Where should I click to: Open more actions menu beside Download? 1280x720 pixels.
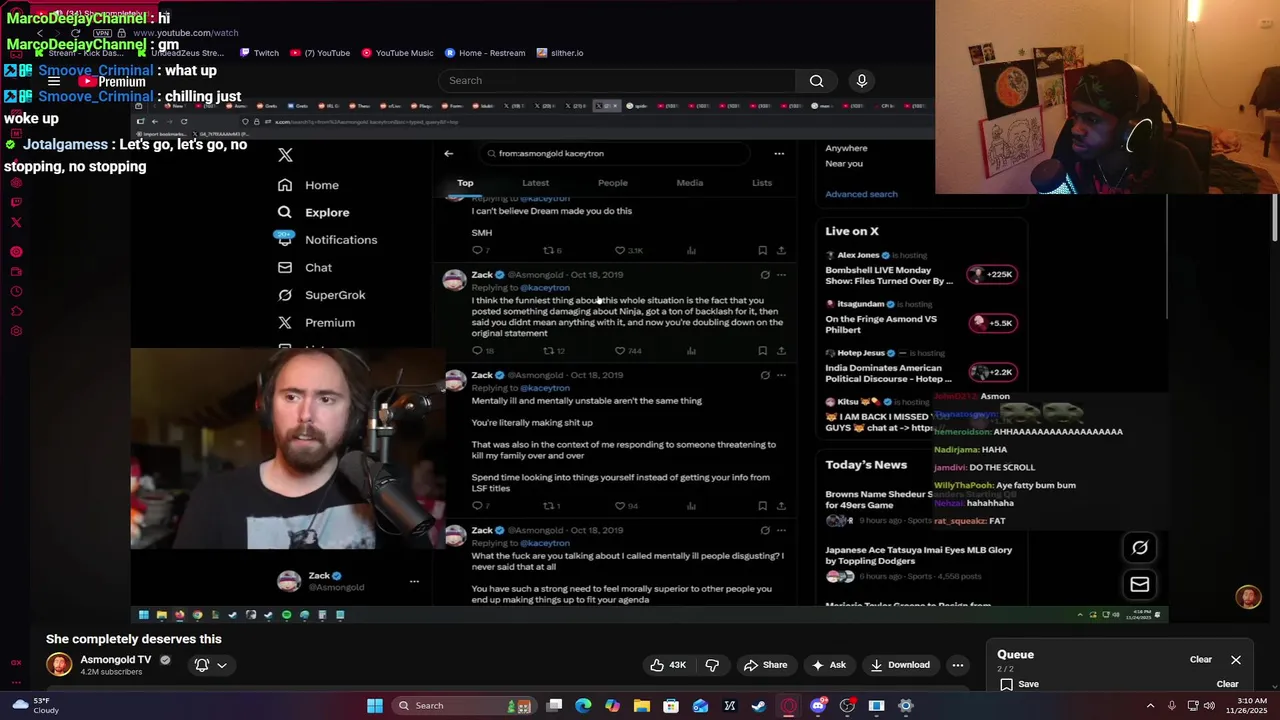coord(957,665)
